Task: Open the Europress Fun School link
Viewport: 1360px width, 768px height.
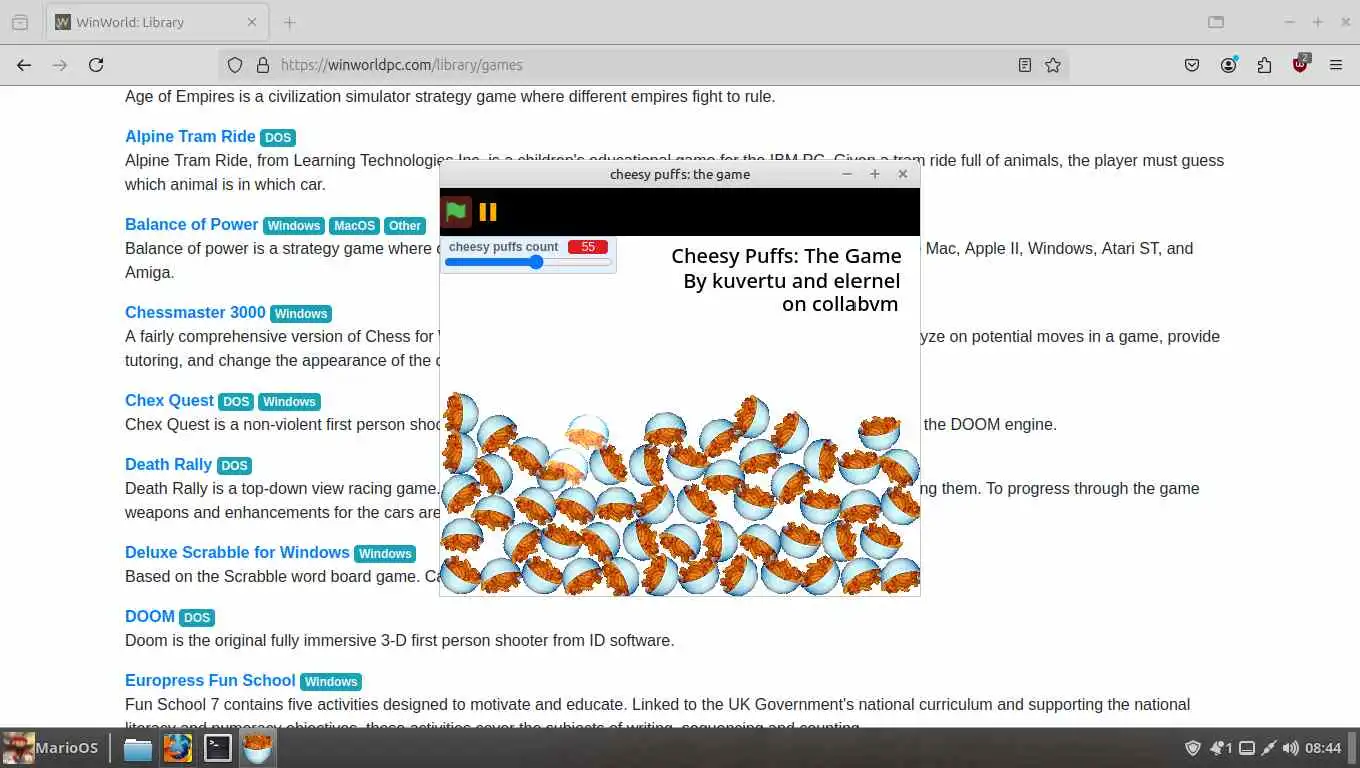Action: (210, 680)
